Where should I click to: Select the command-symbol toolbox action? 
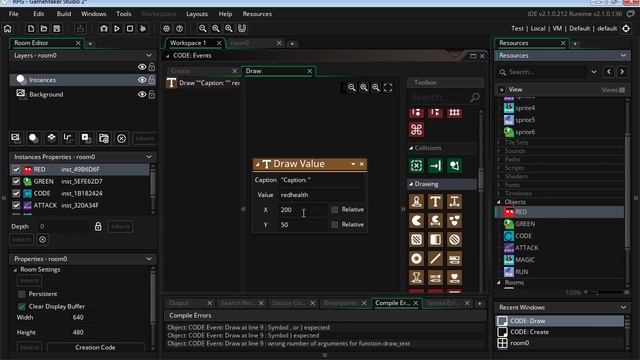point(416,130)
